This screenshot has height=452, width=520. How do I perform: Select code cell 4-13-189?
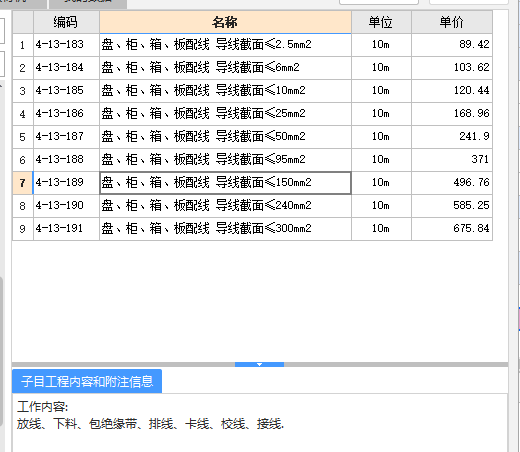point(66,183)
